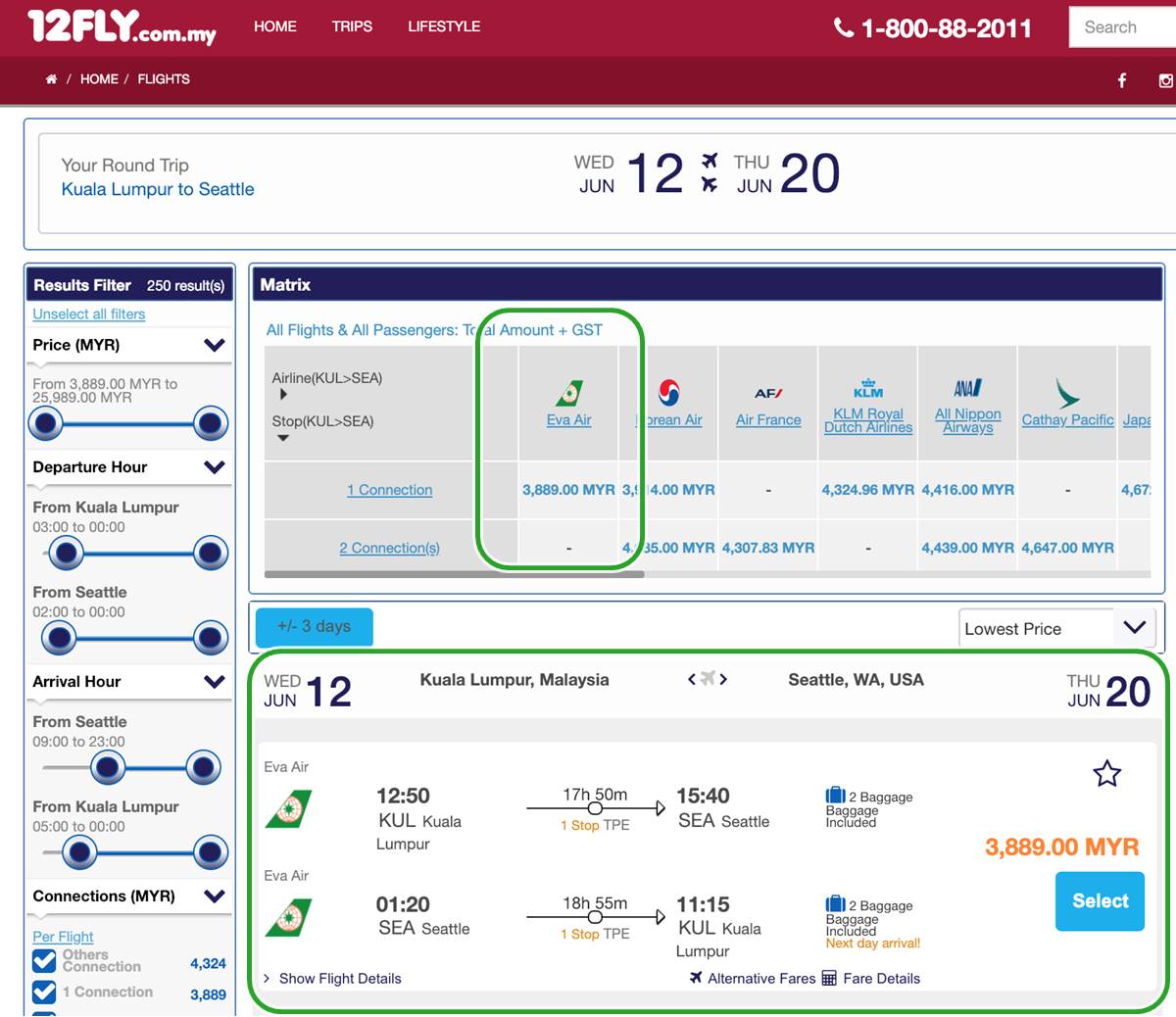
Task: Click Departure From Seattle right handle
Action: [x=211, y=639]
